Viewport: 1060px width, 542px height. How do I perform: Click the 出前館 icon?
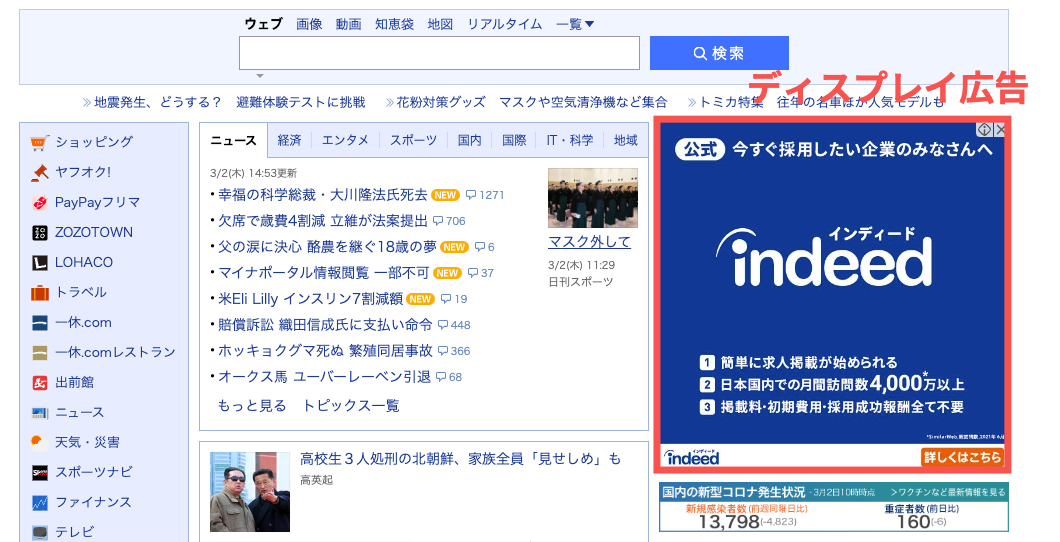[x=40, y=383]
